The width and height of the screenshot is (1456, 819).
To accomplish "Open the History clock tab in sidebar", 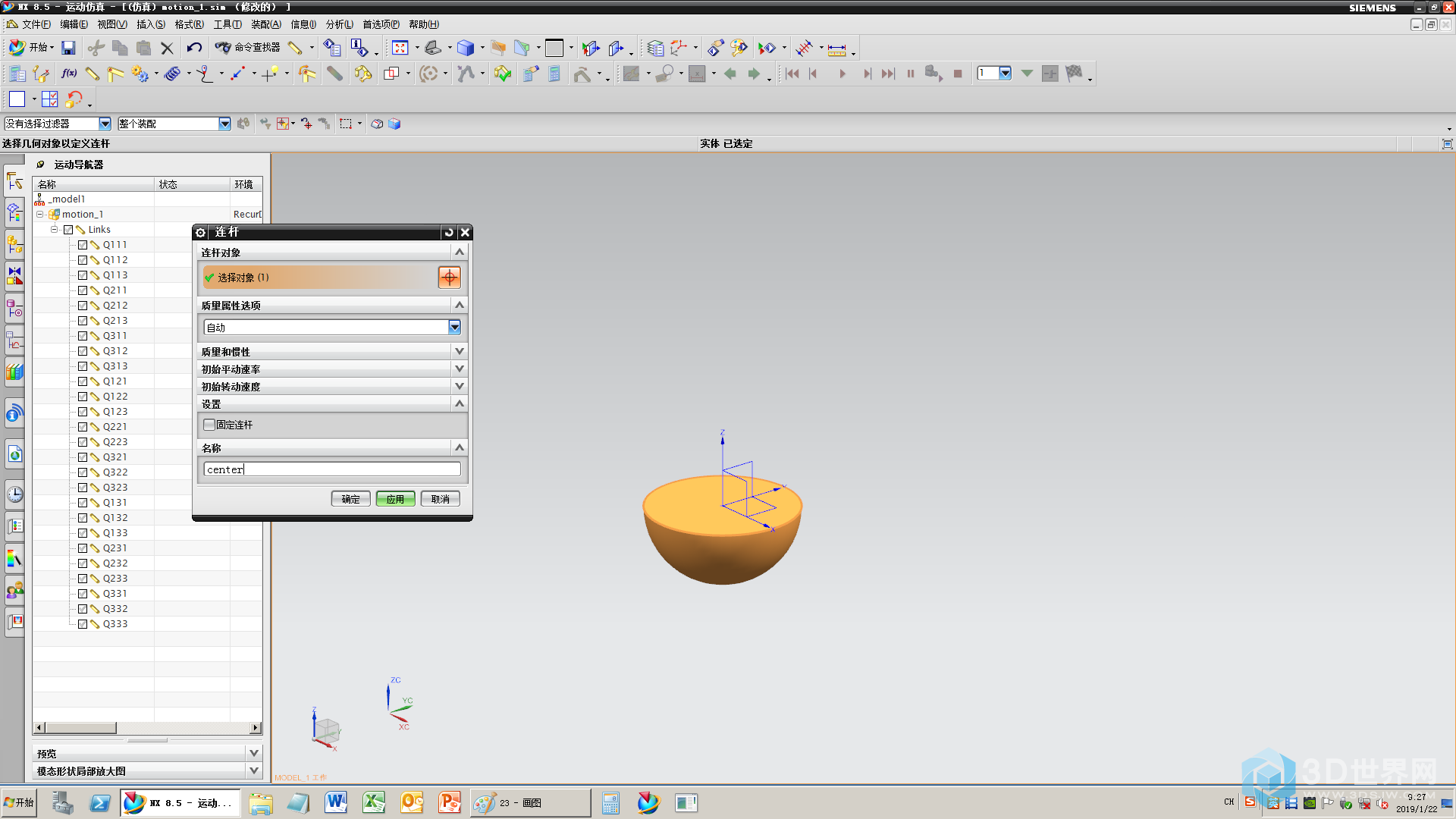I will 14,494.
